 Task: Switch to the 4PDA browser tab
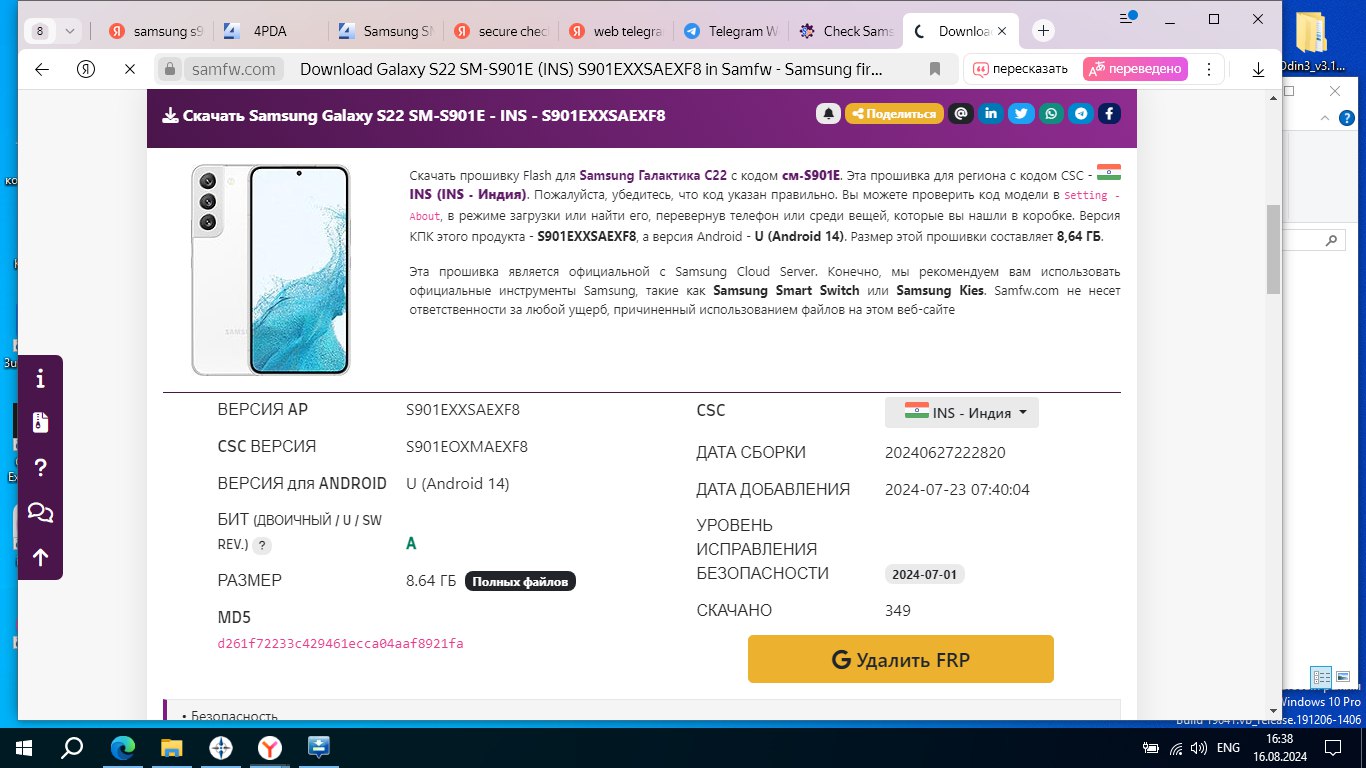tap(270, 31)
